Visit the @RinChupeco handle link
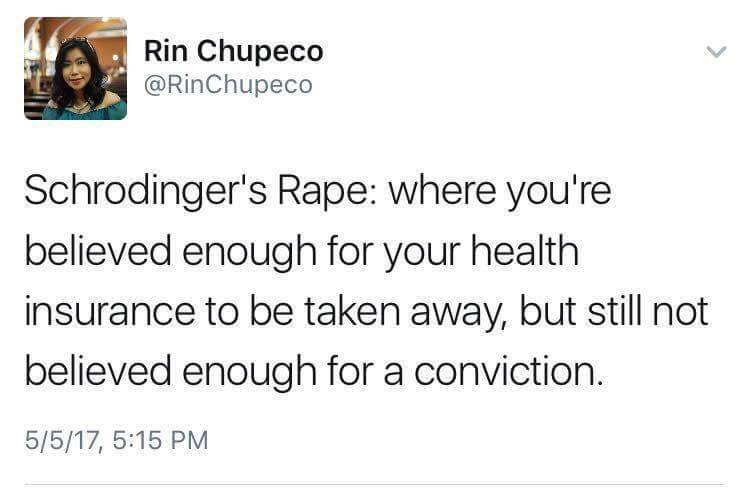Image resolution: width=750 pixels, height=489 pixels. coord(228,85)
